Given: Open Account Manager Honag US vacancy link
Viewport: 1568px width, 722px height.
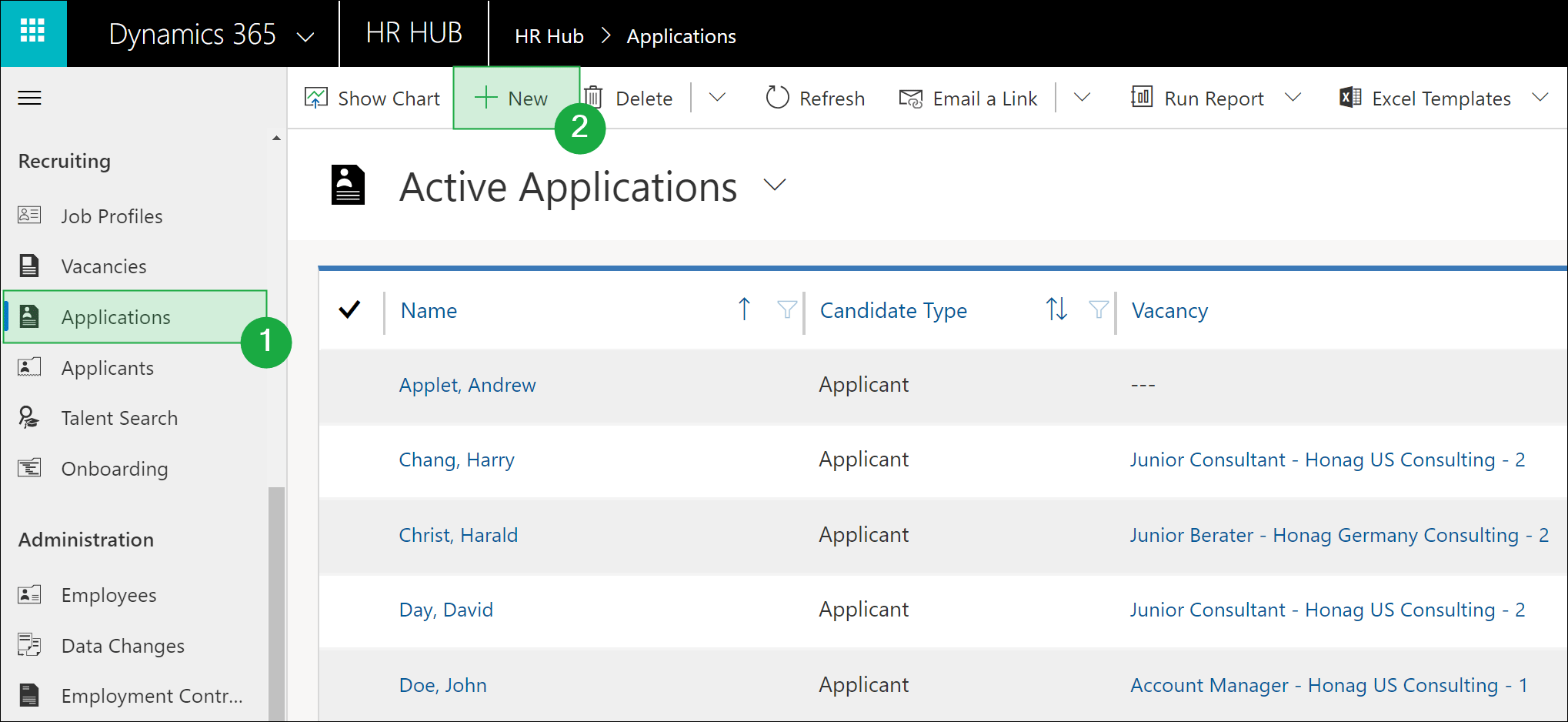Looking at the screenshot, I should click(x=1329, y=684).
